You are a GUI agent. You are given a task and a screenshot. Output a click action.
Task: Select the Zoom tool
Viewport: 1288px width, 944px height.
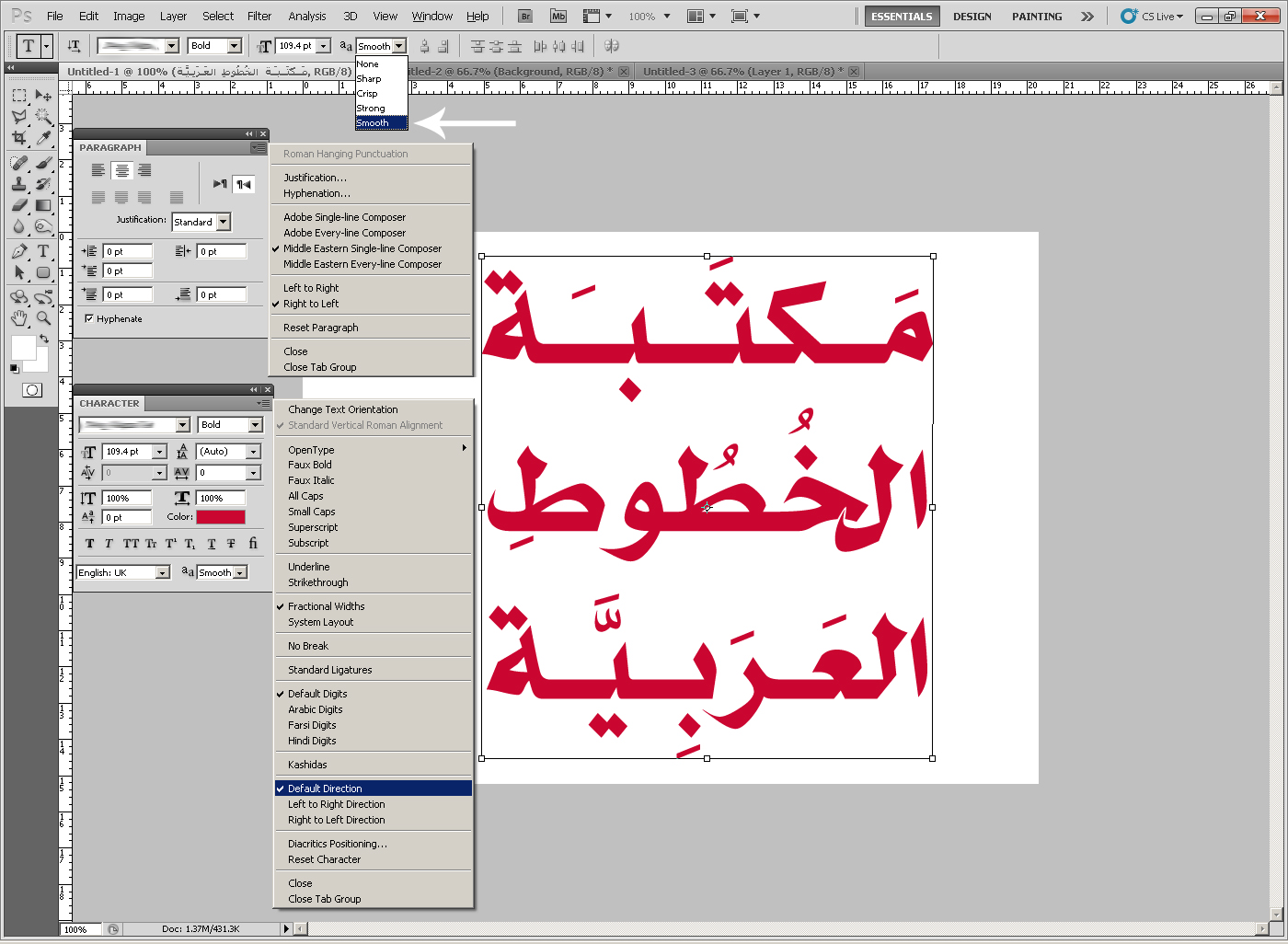click(x=42, y=317)
